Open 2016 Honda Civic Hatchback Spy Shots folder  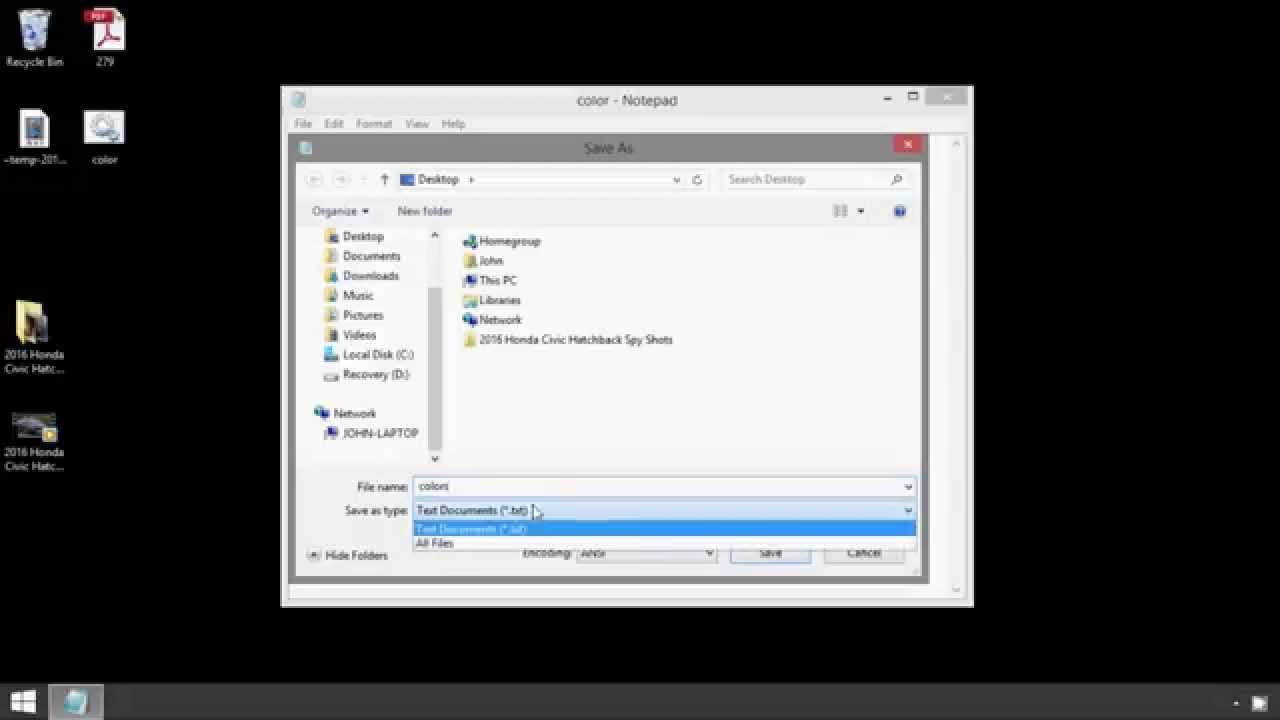point(567,340)
